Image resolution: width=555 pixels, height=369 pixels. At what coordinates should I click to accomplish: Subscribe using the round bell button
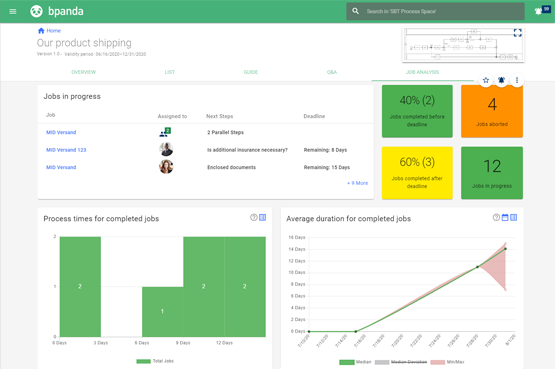(501, 80)
